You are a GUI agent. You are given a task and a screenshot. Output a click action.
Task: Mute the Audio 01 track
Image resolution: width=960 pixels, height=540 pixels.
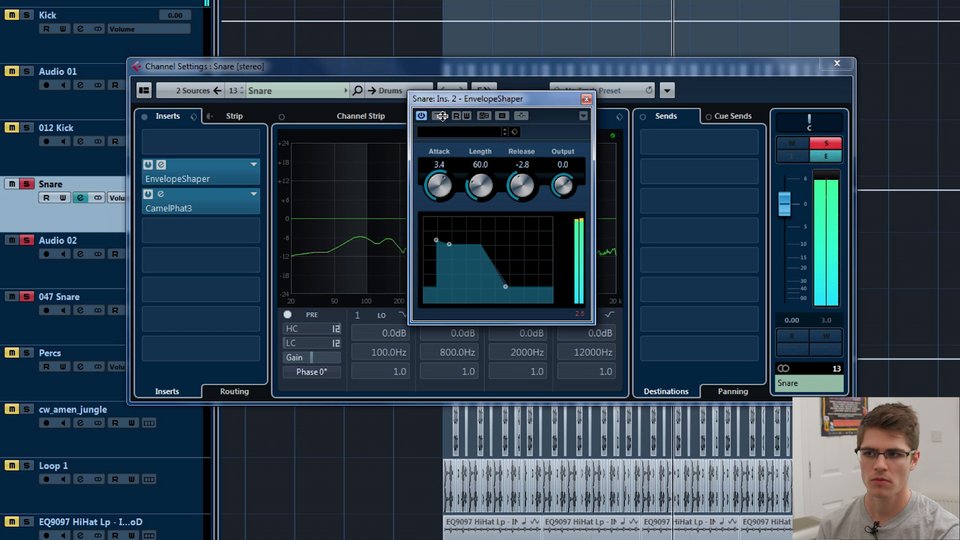[12, 71]
